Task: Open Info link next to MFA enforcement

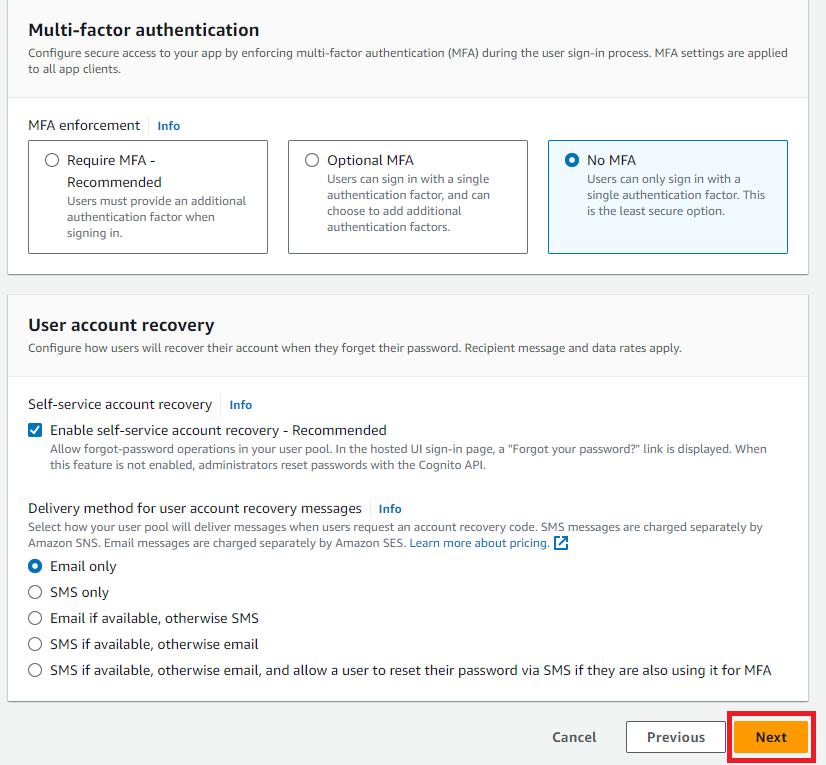Action: [x=169, y=126]
